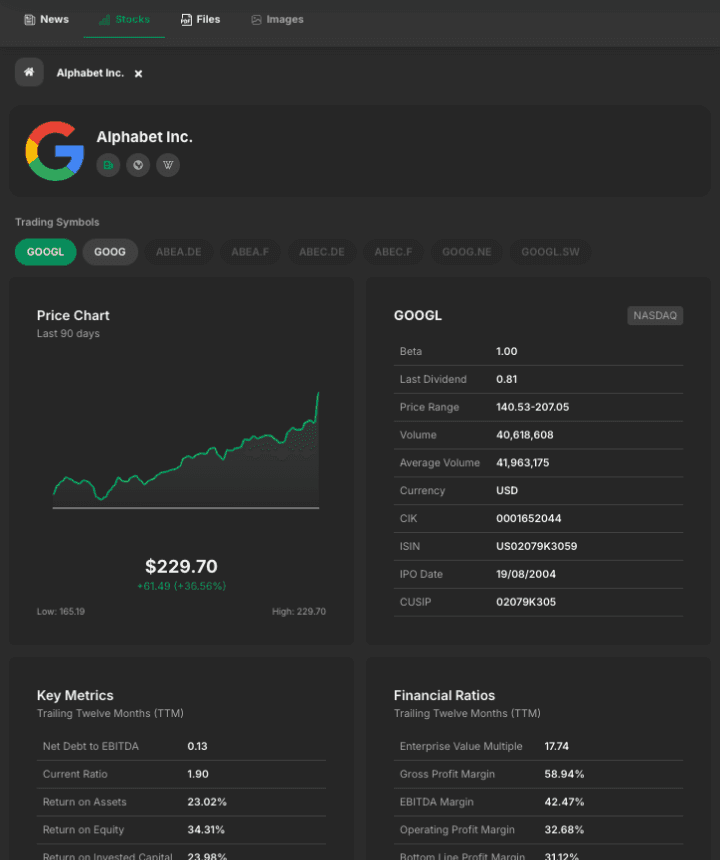Viewport: 720px width, 860px height.
Task: Click the Google logo image
Action: click(x=54, y=151)
